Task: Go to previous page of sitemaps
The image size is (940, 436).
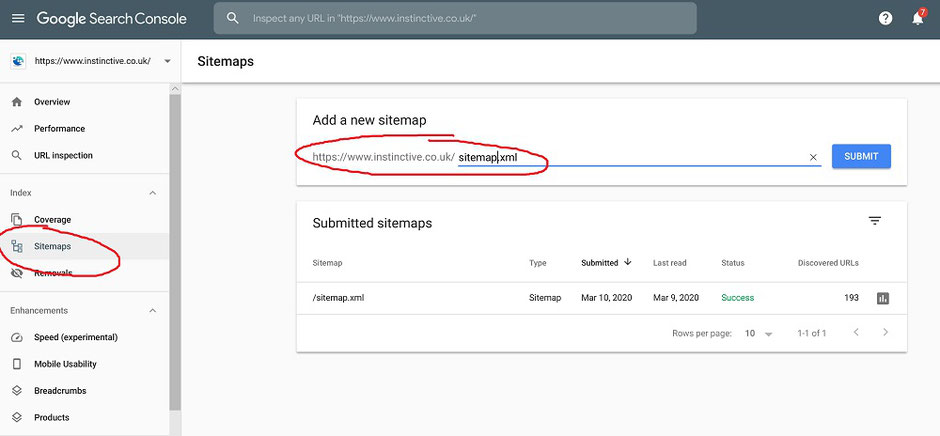Action: 856,332
